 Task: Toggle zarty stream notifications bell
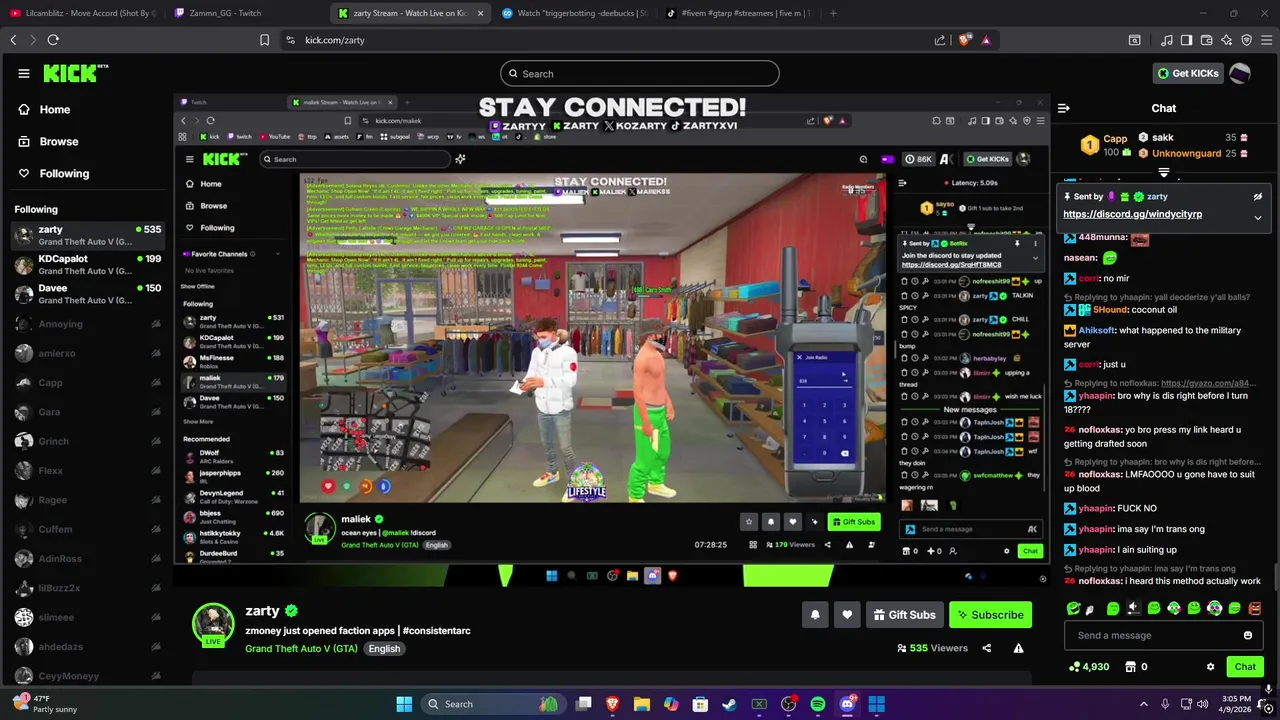(x=815, y=615)
